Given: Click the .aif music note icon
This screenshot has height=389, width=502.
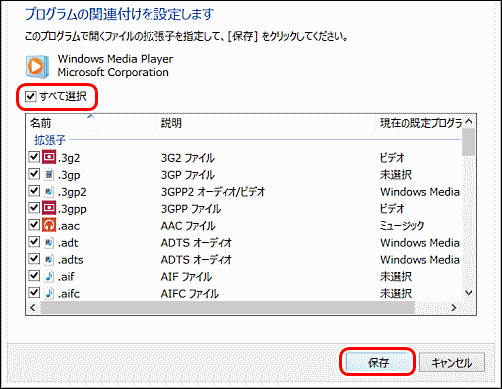Looking at the screenshot, I should pos(49,276).
